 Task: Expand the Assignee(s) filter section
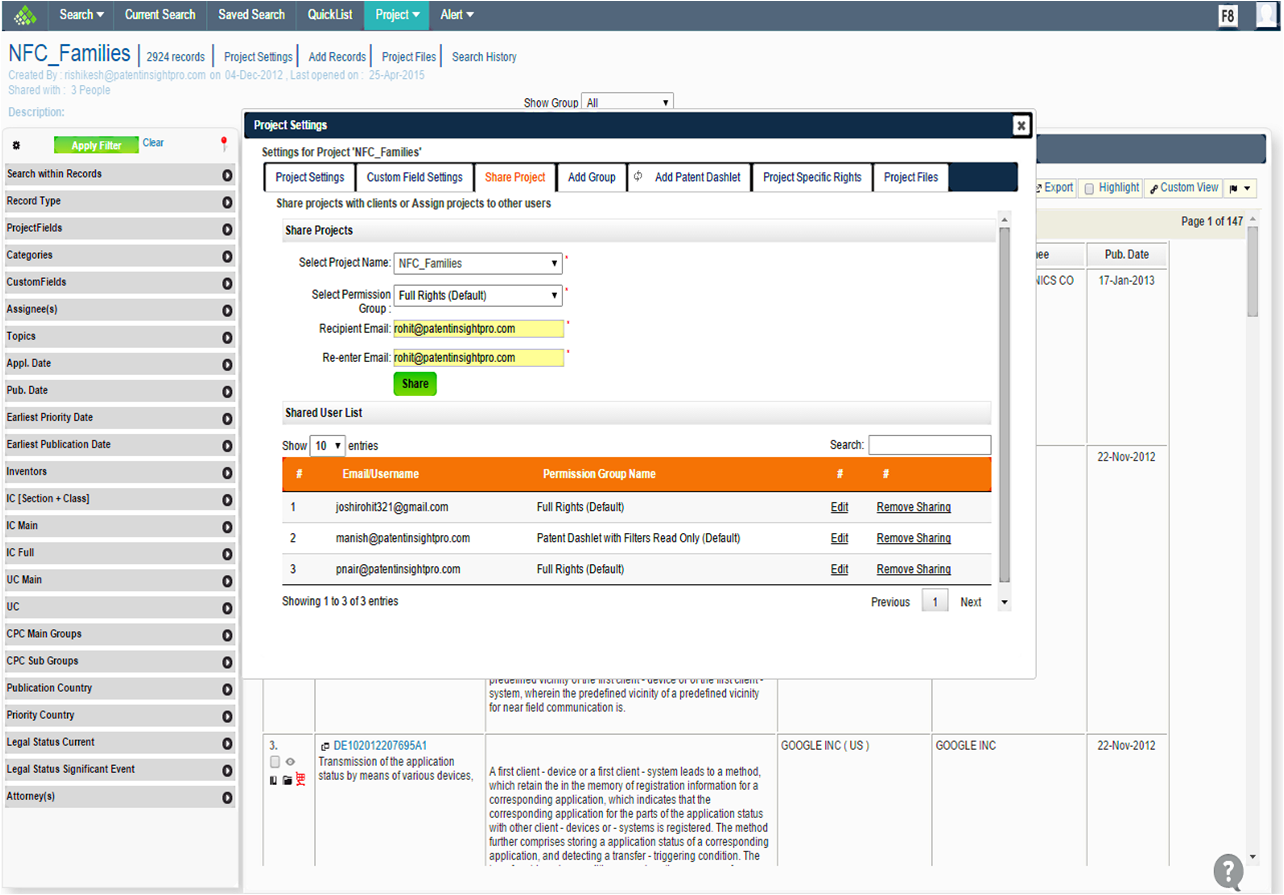(x=227, y=310)
